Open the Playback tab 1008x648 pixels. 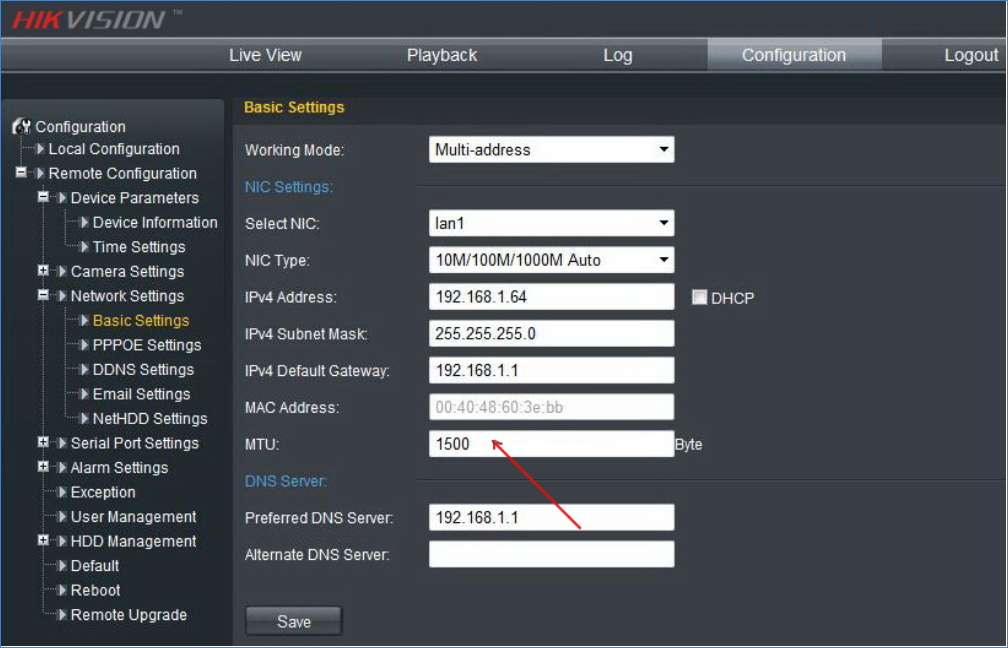(442, 56)
